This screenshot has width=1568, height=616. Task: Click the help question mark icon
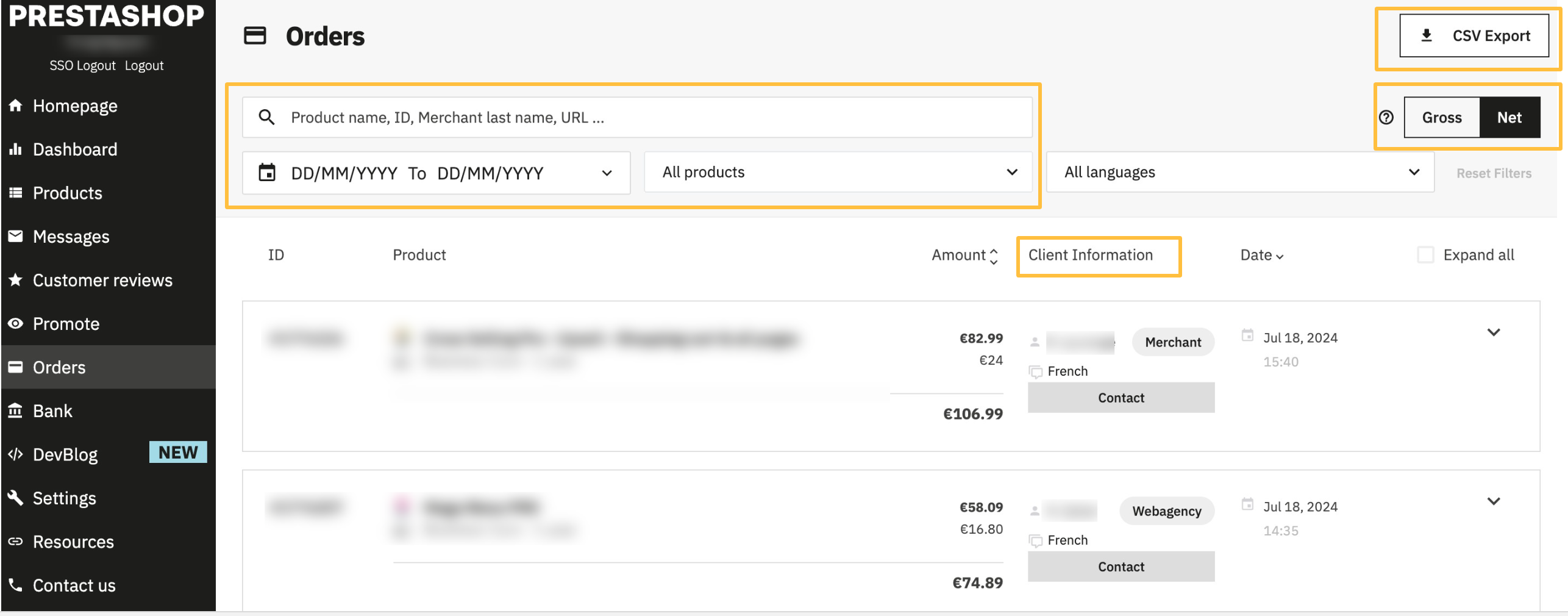(1386, 117)
